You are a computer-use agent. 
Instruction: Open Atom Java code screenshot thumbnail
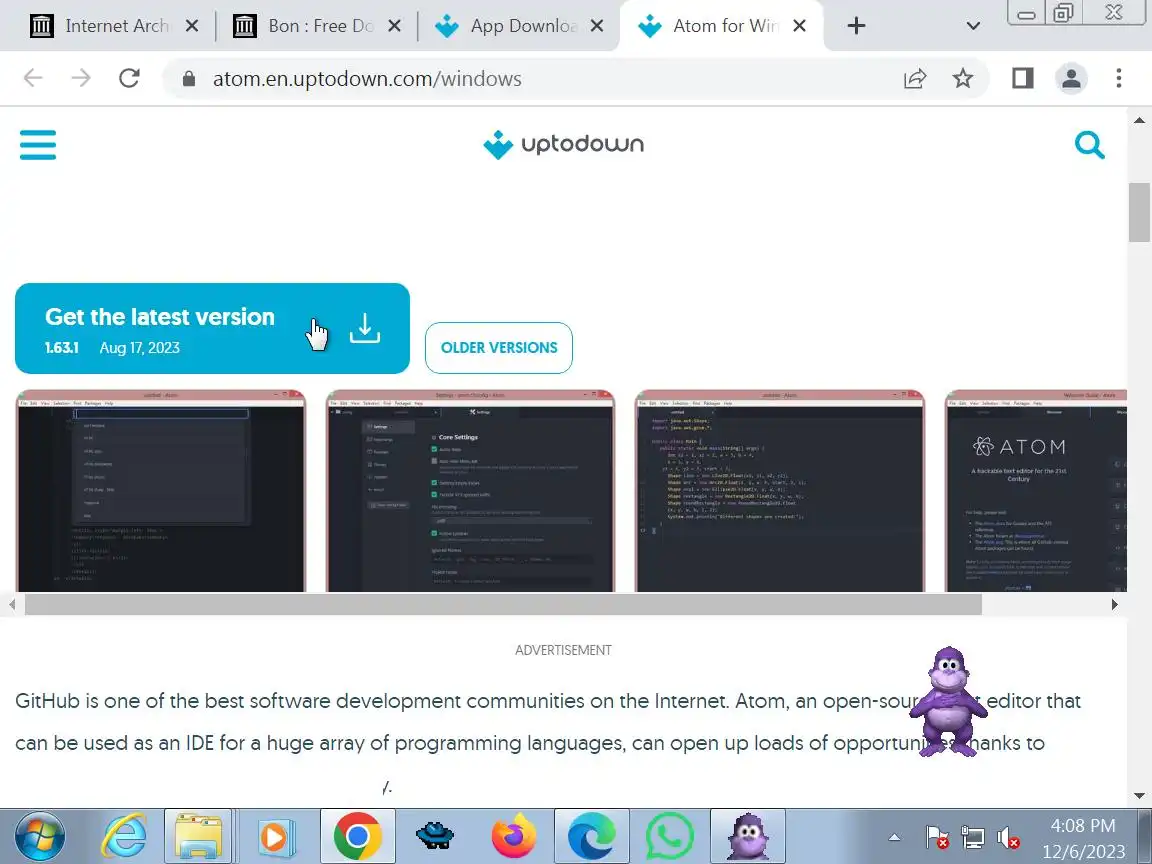pos(780,491)
